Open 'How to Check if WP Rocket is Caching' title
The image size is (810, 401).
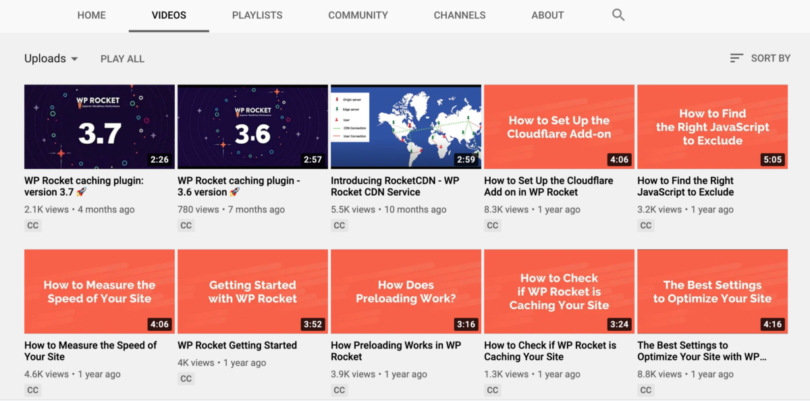coord(550,351)
